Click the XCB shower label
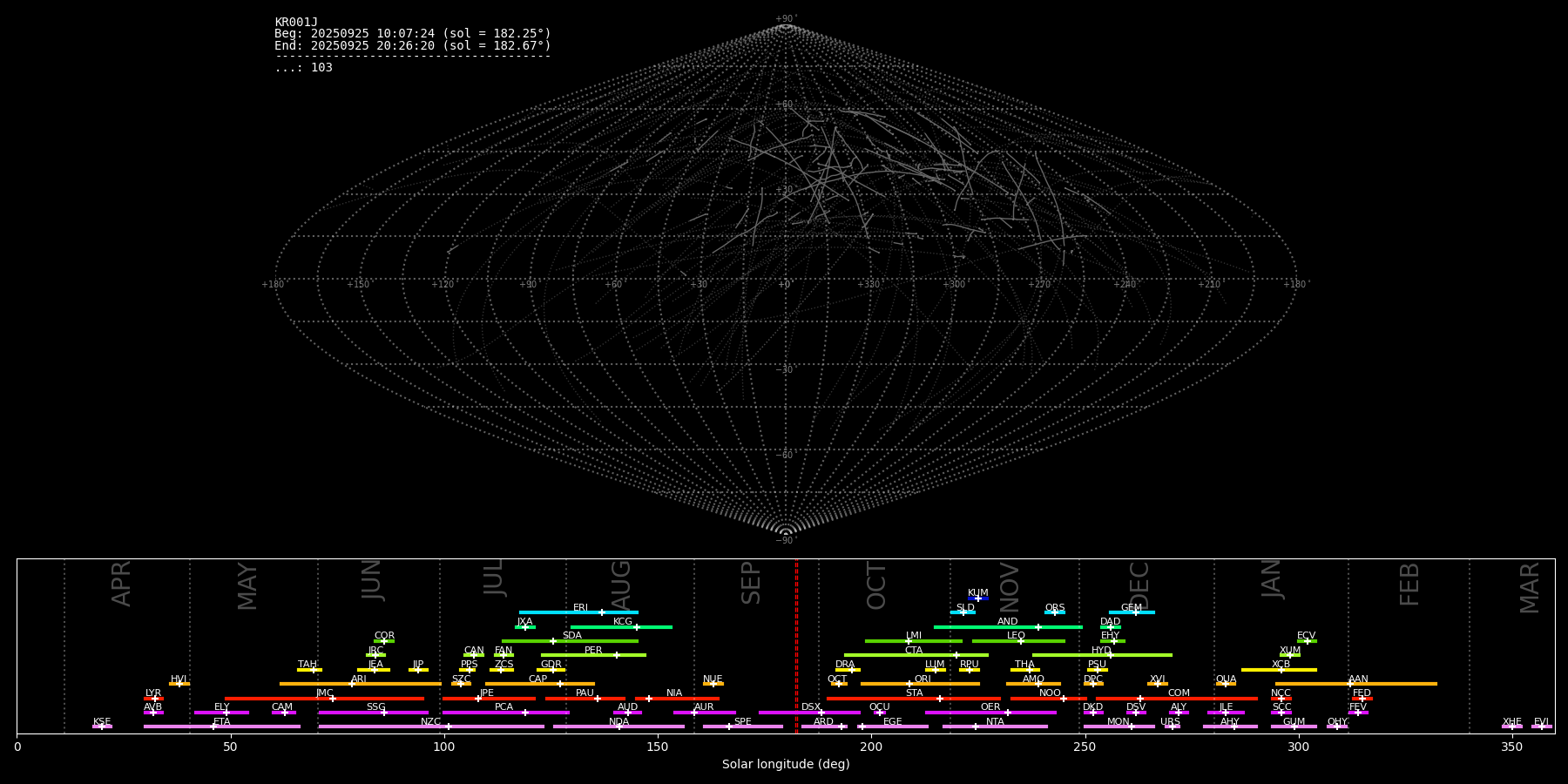This screenshot has height=784, width=1568. [1281, 665]
